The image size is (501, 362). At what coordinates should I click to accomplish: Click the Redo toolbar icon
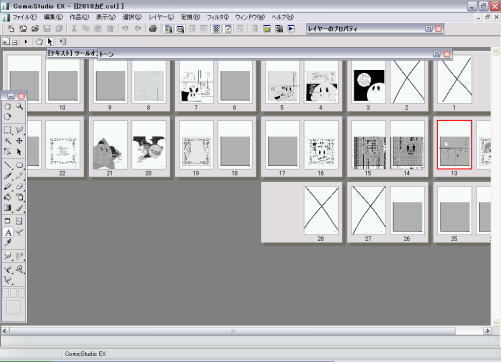coord(138,29)
